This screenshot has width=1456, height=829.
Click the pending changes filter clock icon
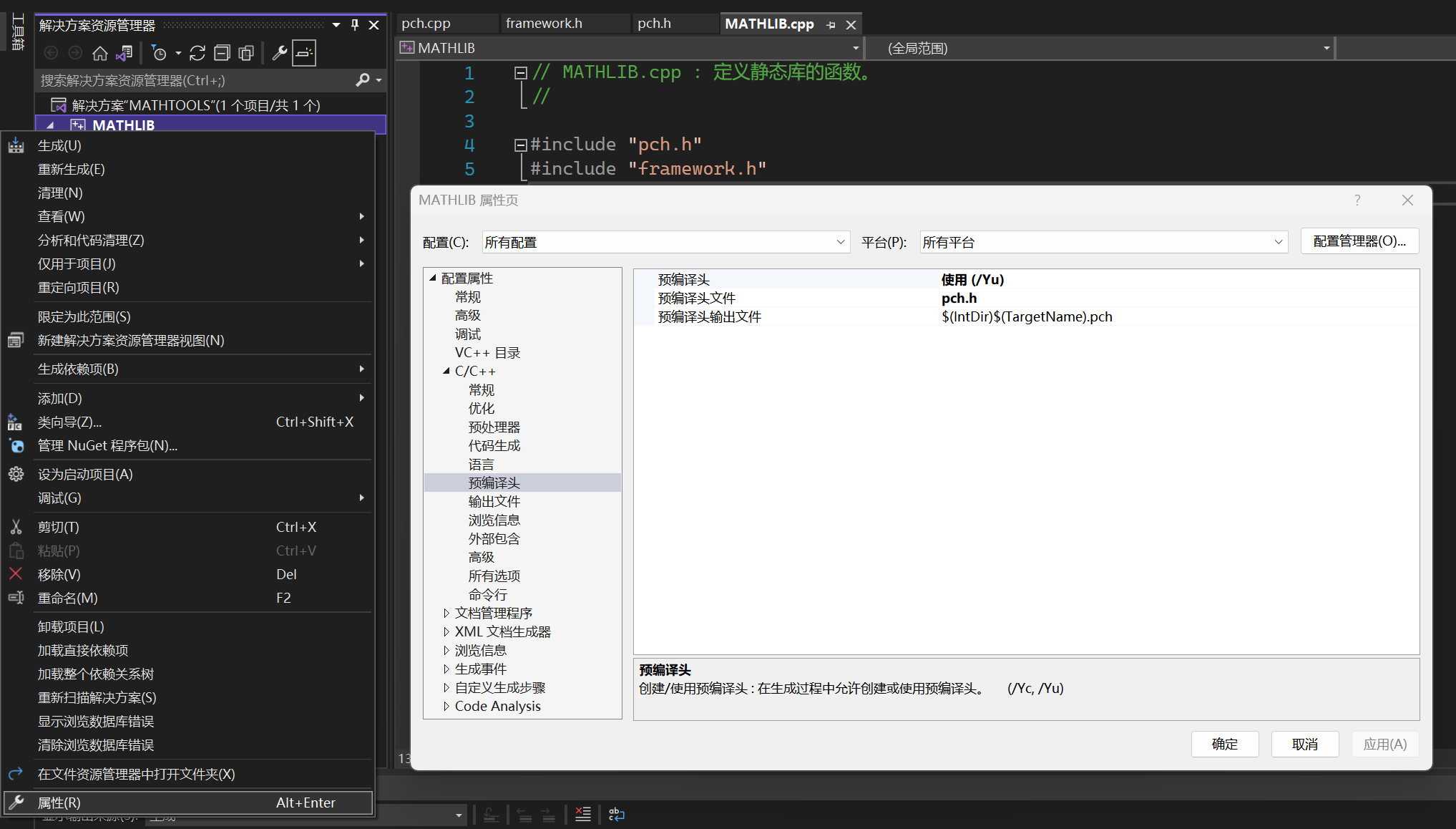160,53
